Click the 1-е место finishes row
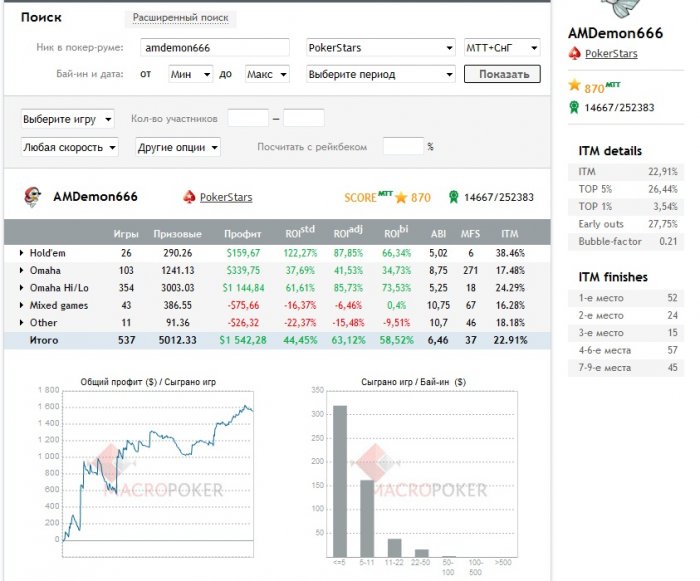 (x=626, y=298)
